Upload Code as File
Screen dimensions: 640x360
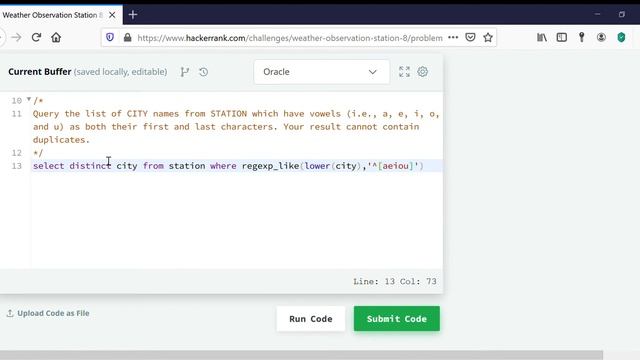click(48, 313)
